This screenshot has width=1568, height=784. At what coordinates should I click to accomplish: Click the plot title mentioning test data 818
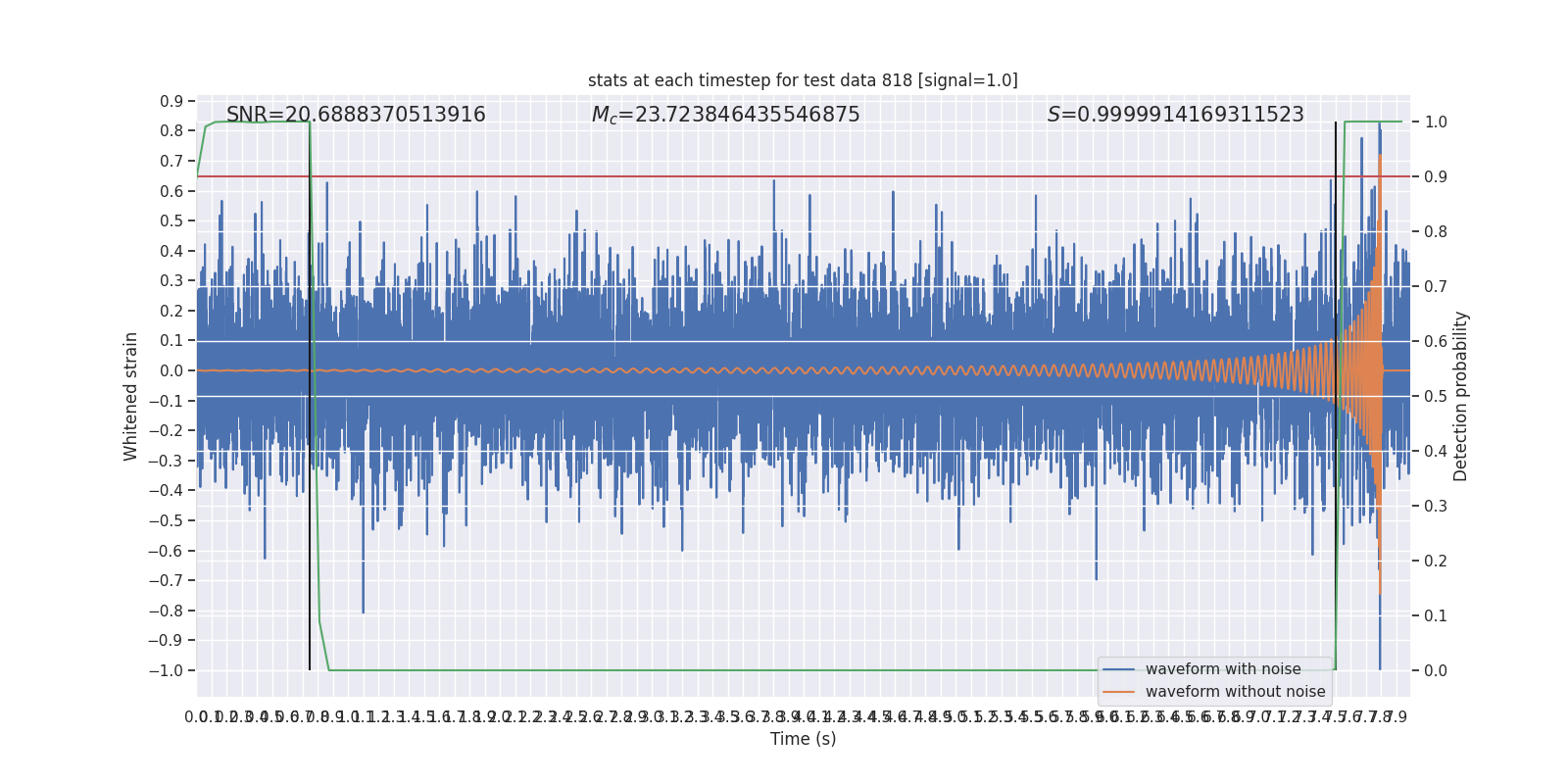pyautogui.click(x=803, y=80)
